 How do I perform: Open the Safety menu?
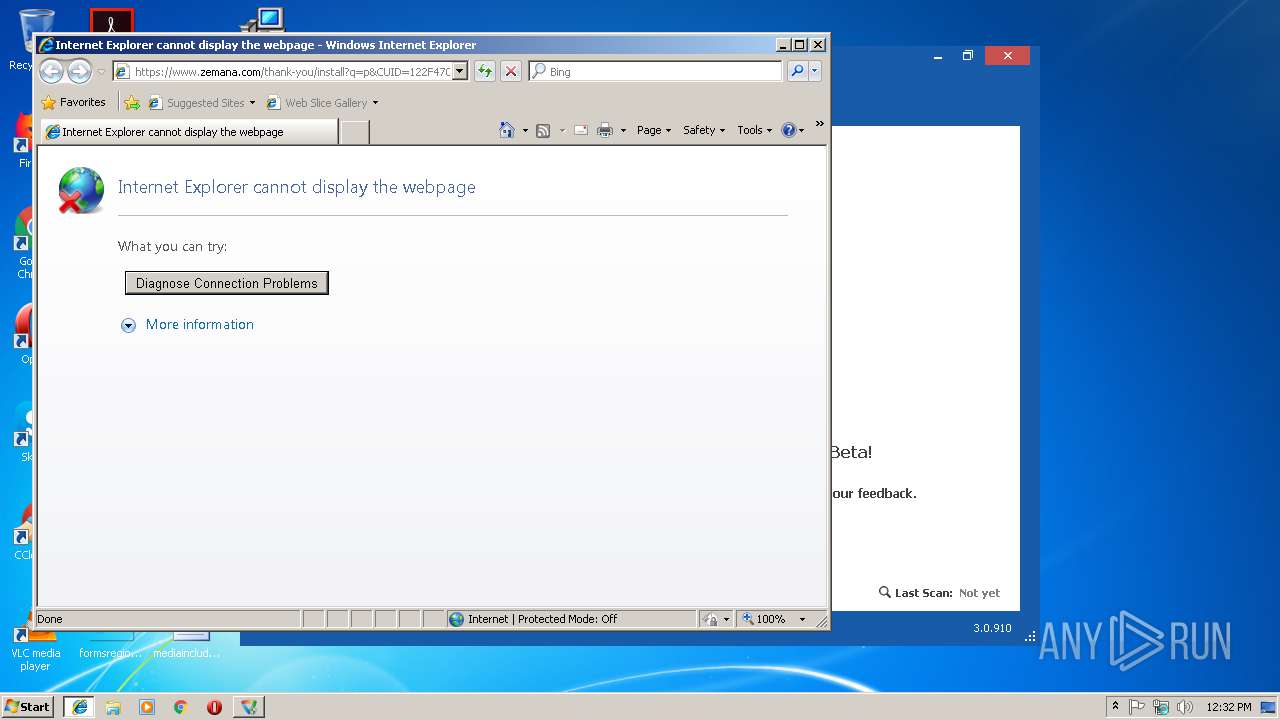pos(704,130)
